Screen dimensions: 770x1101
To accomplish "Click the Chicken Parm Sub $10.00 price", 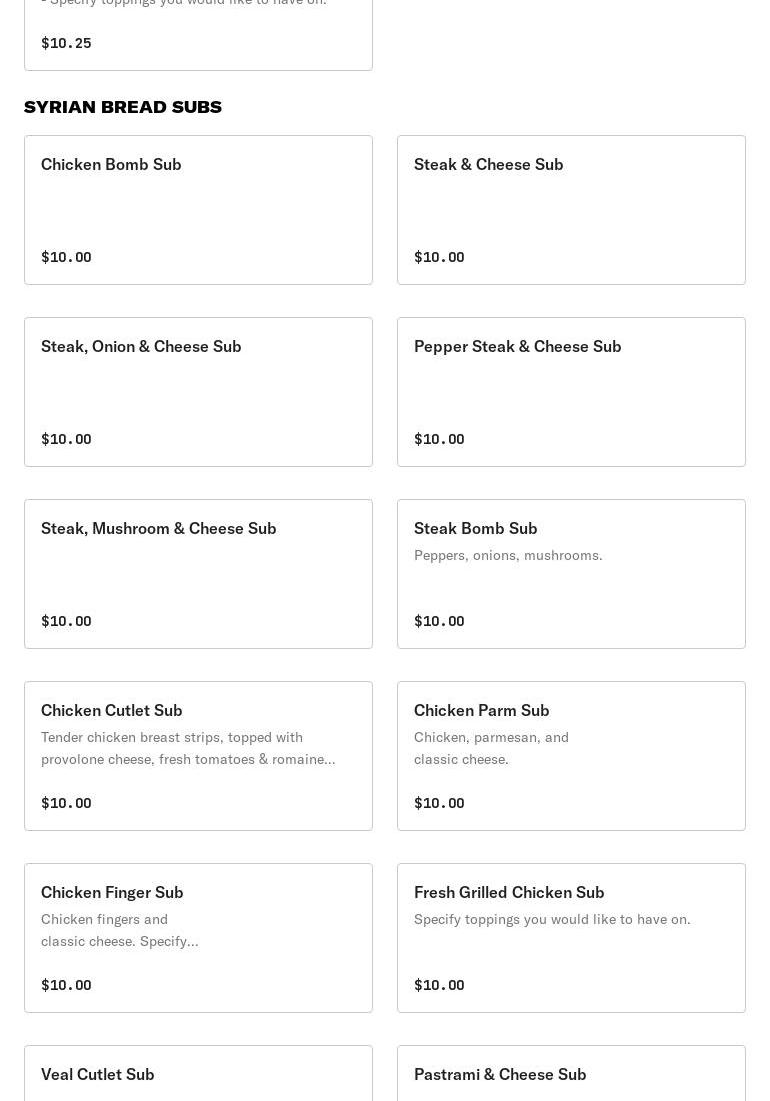I will point(439,803).
